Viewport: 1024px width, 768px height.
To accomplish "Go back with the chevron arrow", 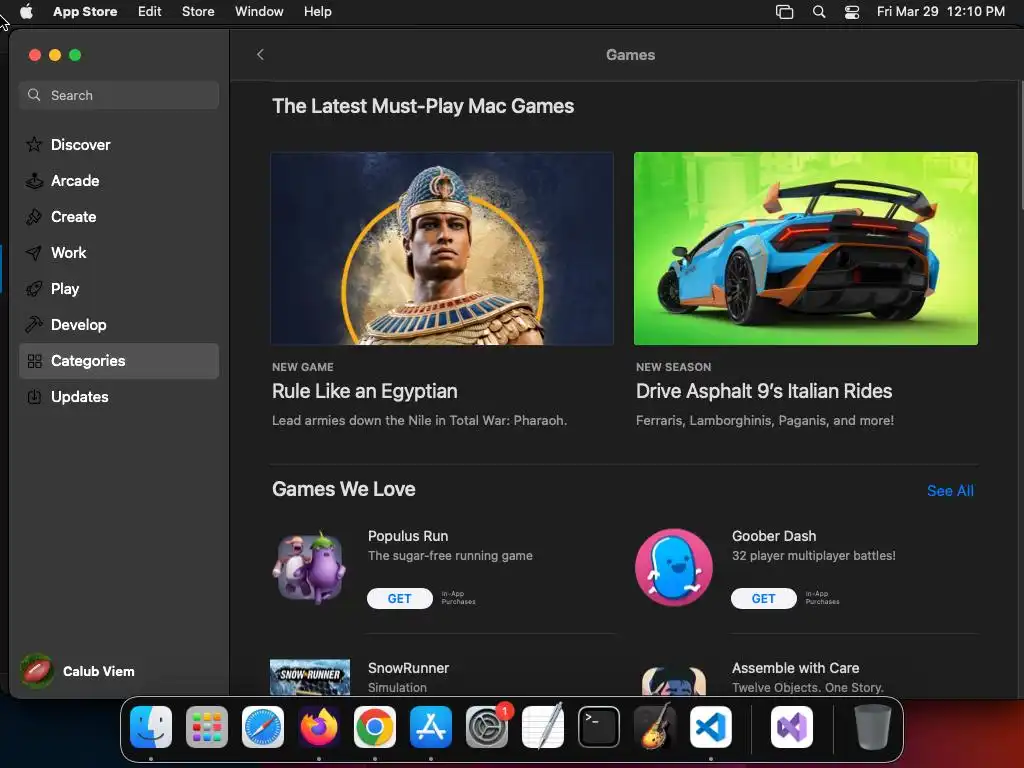I will click(x=261, y=54).
